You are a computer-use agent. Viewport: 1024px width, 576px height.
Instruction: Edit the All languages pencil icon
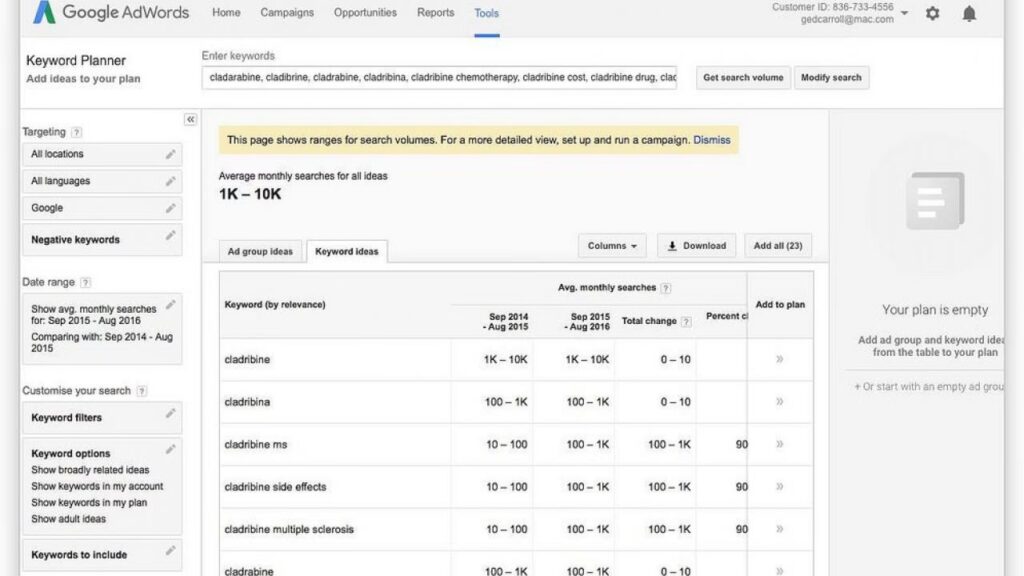[171, 181]
